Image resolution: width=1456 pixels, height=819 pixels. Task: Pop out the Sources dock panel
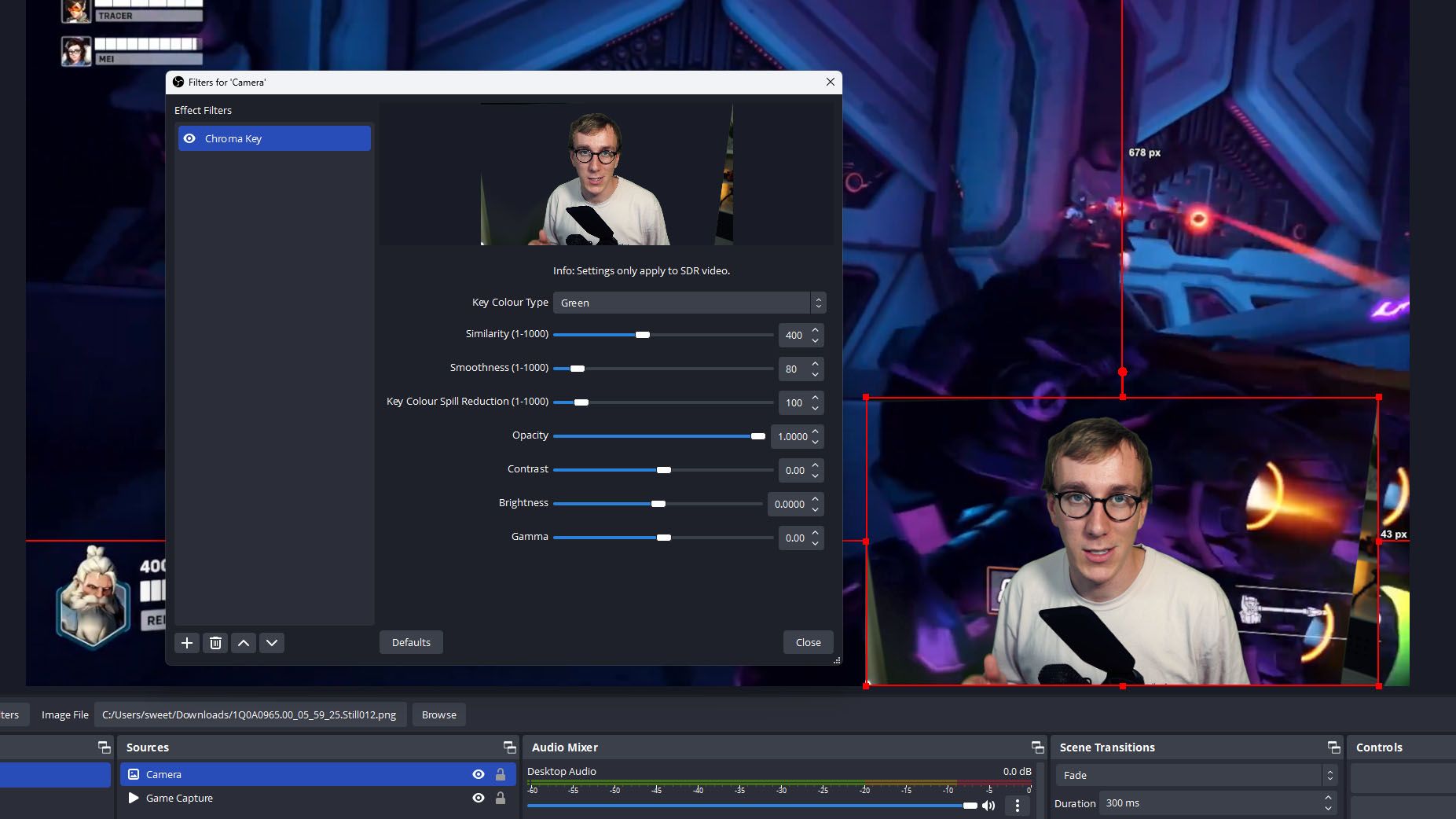[510, 747]
